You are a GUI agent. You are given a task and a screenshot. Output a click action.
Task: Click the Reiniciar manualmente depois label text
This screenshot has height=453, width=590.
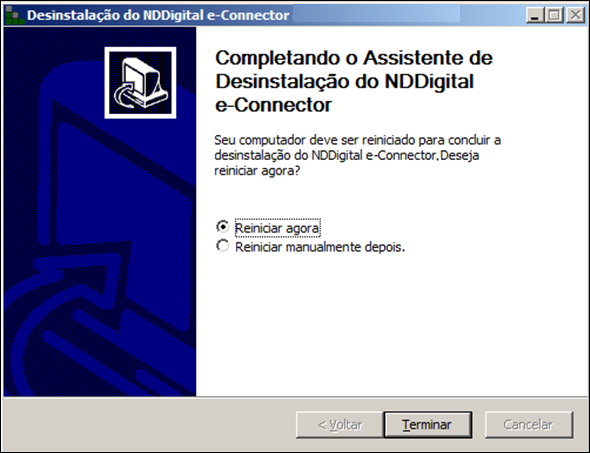point(320,247)
